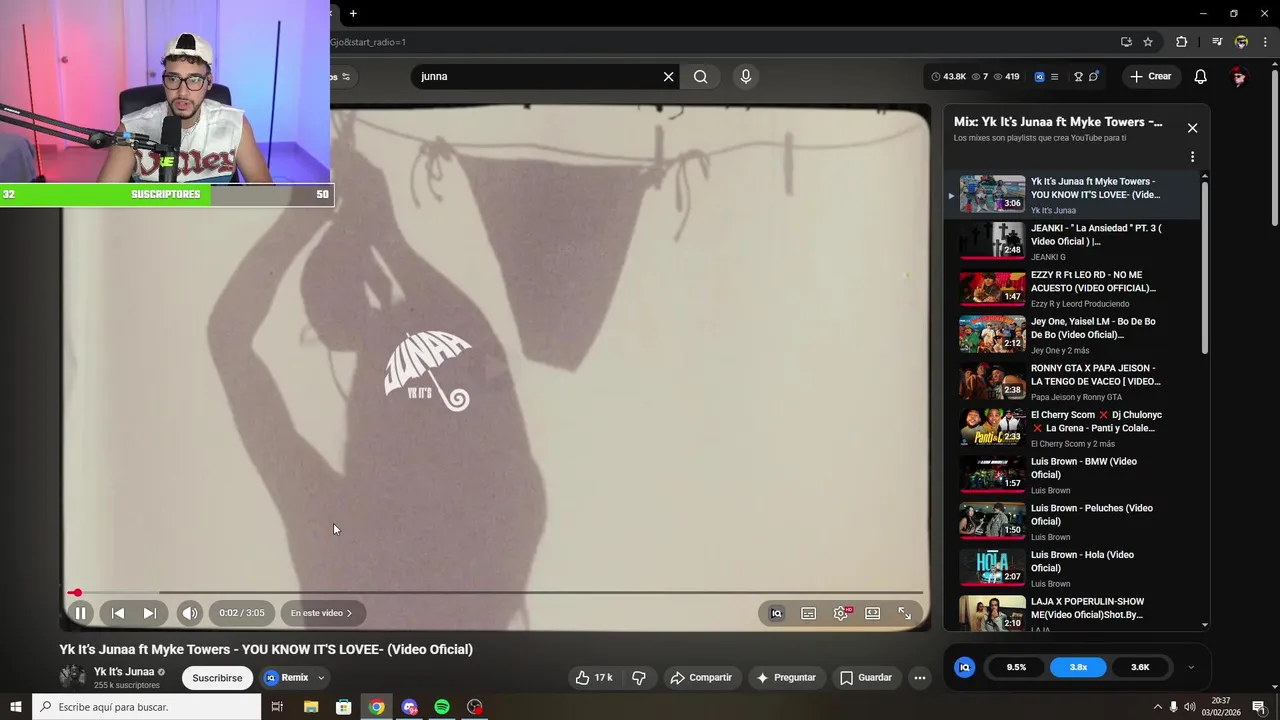
Task: Pause the video playback
Action: coord(81,613)
